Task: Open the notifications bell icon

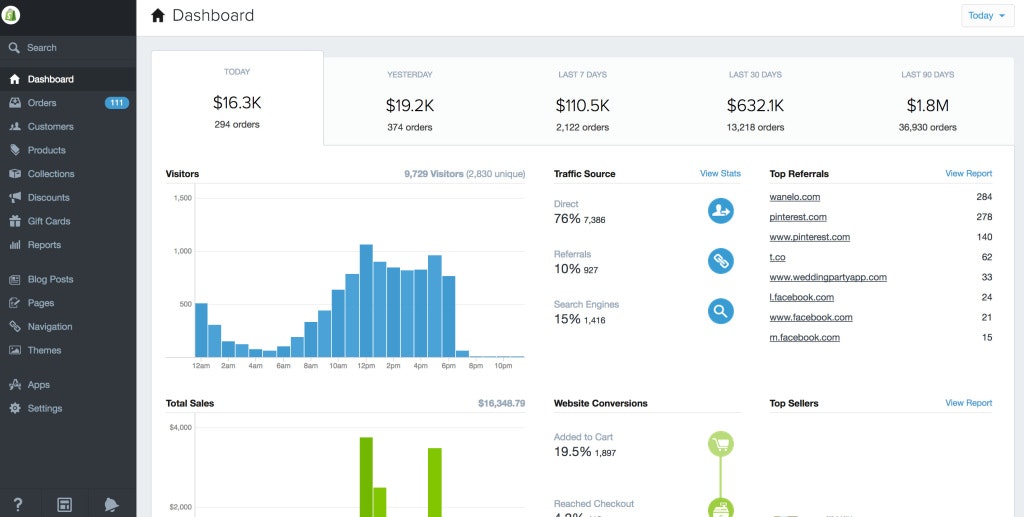Action: [x=112, y=504]
